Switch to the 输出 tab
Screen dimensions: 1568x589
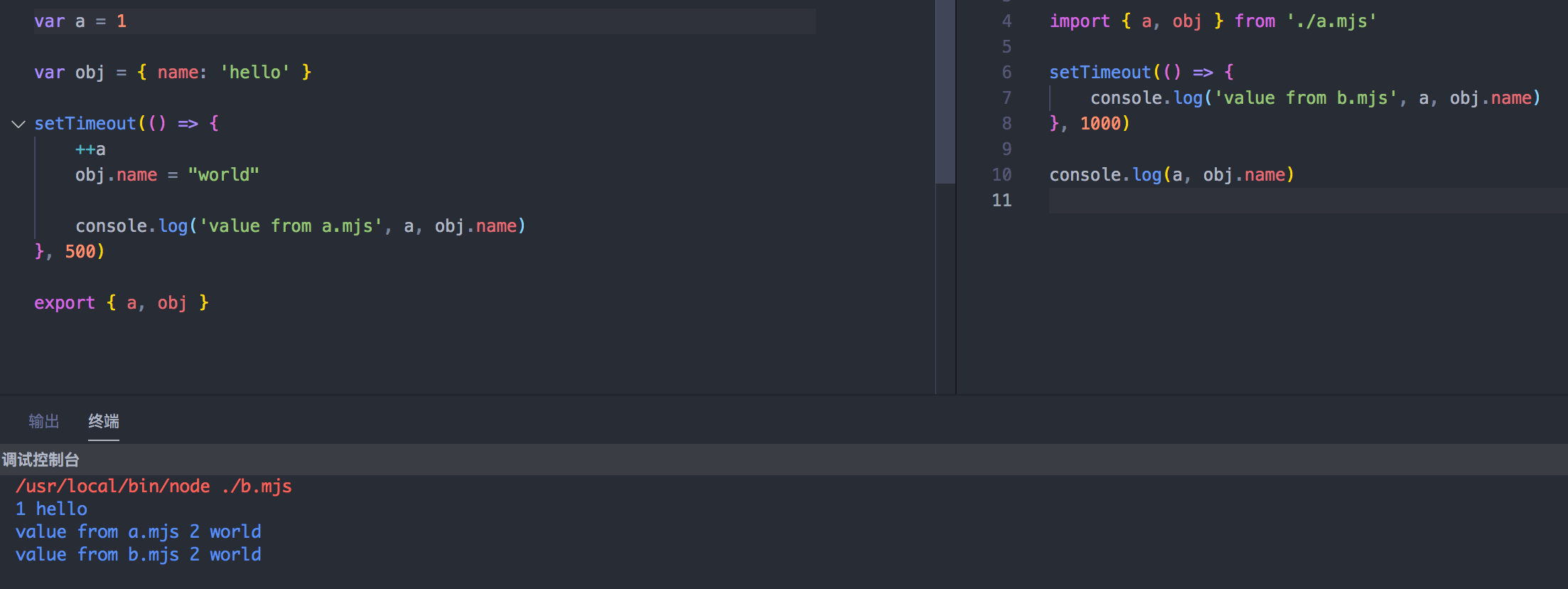click(x=44, y=421)
